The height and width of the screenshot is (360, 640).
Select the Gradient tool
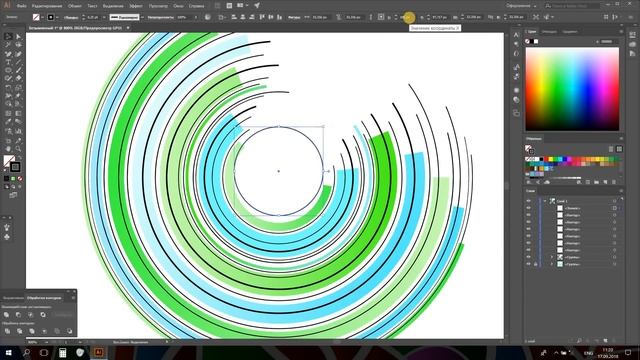(18, 113)
